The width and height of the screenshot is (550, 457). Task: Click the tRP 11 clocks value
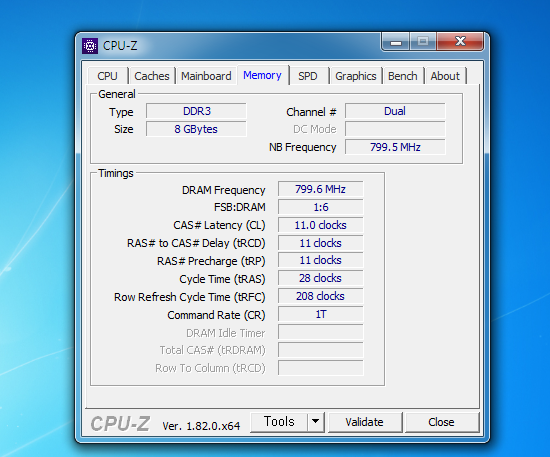[321, 260]
